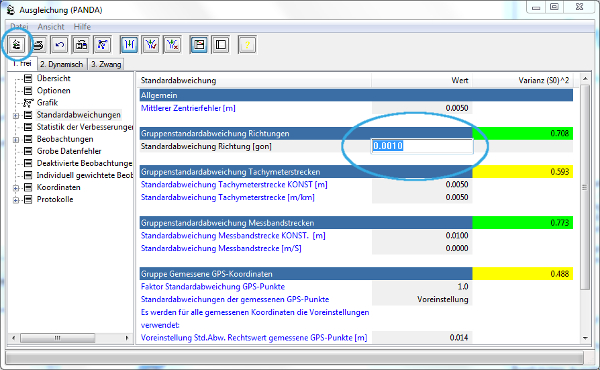
Task: Select Deaktivierte Beobachtungen tree node
Action: point(84,163)
